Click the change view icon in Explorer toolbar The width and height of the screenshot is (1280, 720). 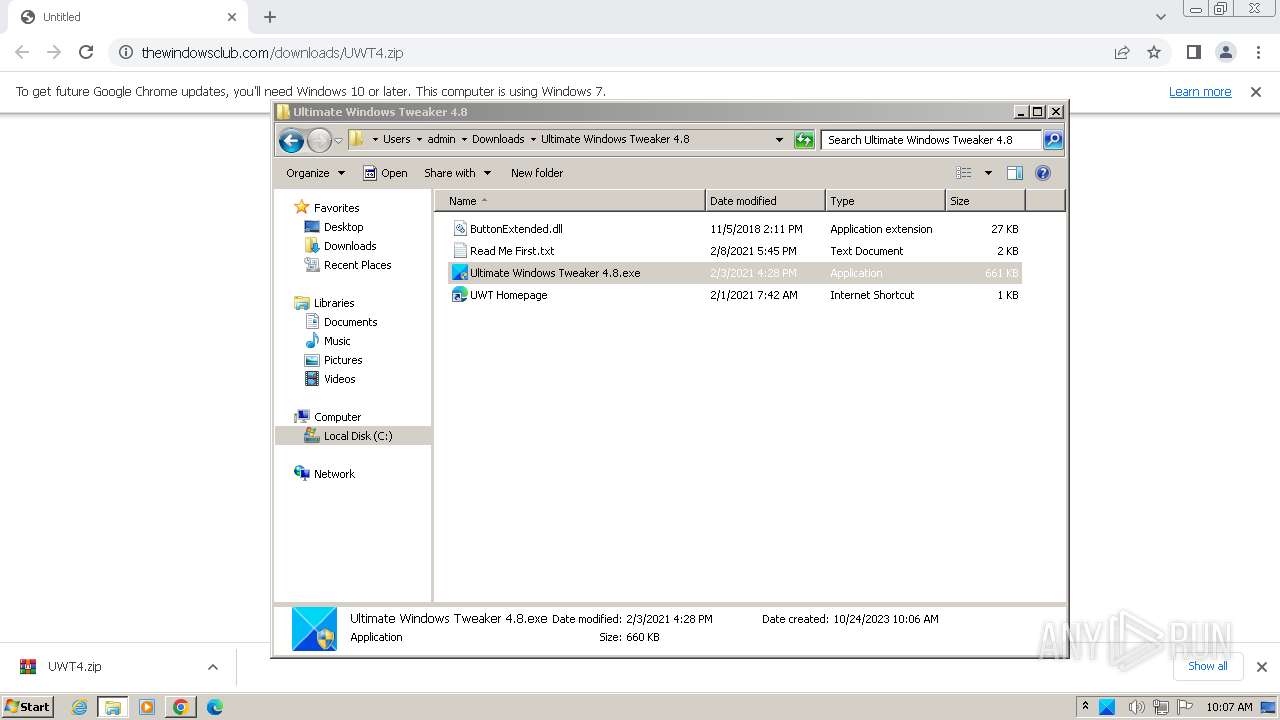pyautogui.click(x=963, y=173)
